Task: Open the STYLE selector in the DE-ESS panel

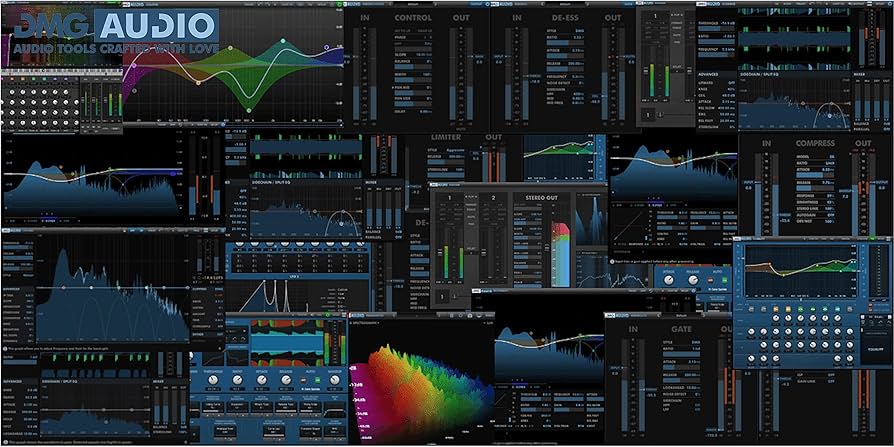Action: (x=565, y=31)
